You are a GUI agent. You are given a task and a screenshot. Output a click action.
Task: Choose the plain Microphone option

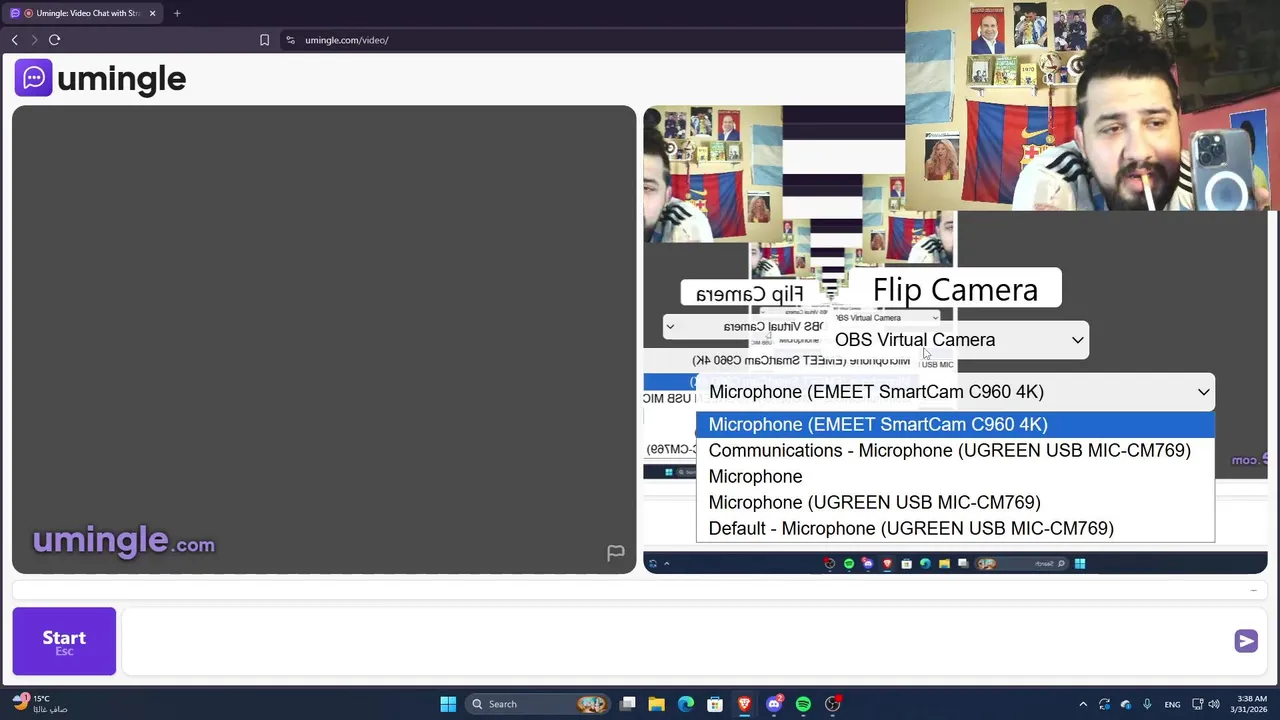pyautogui.click(x=955, y=476)
